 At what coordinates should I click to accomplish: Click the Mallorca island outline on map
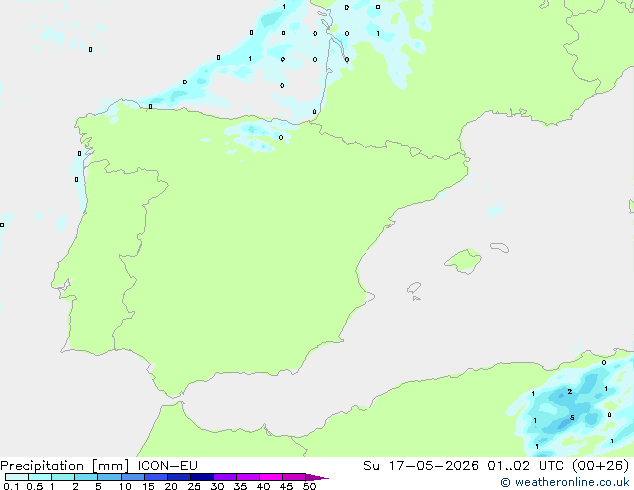click(463, 261)
